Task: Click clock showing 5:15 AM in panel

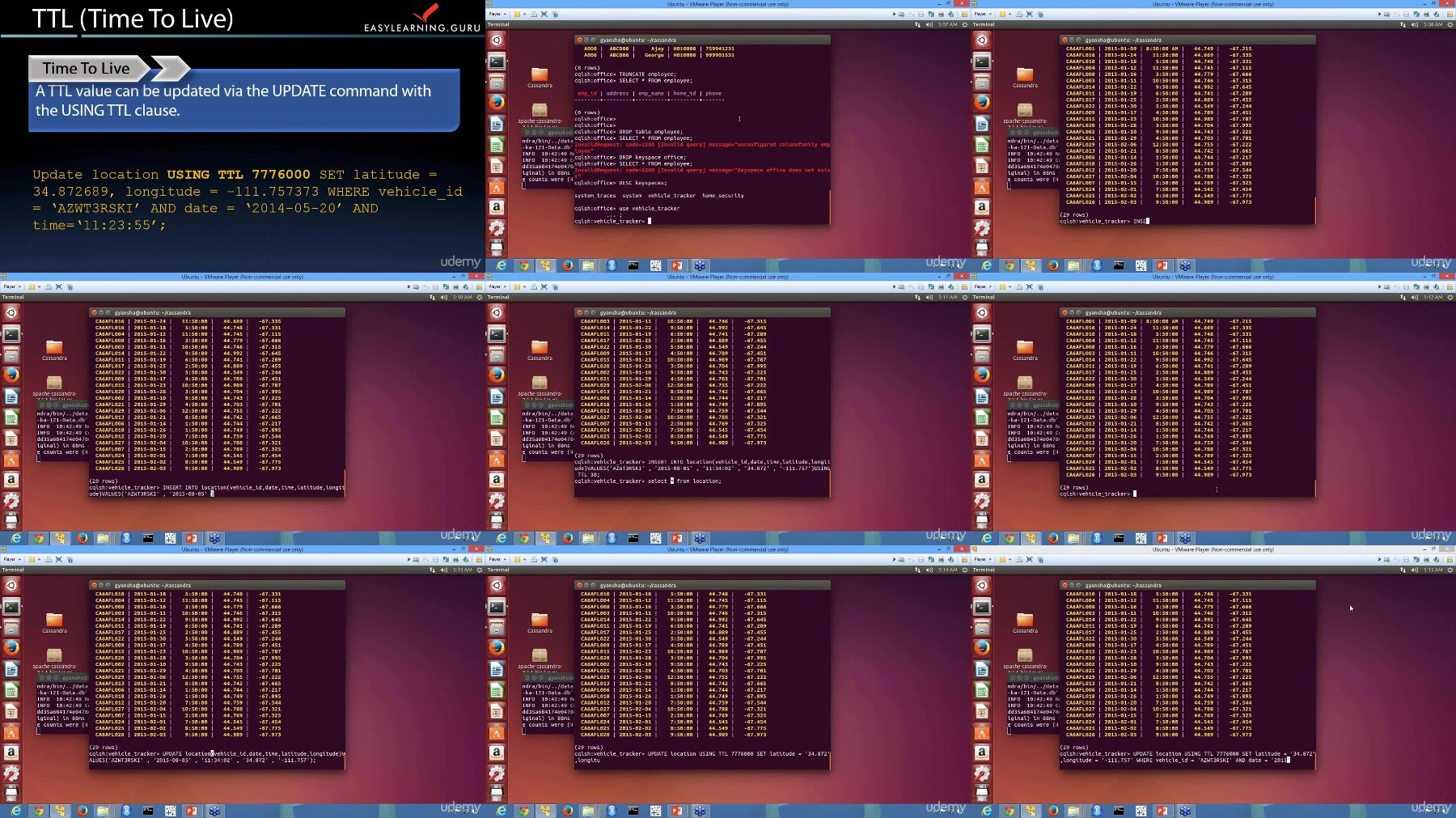Action: pyautogui.click(x=1433, y=570)
